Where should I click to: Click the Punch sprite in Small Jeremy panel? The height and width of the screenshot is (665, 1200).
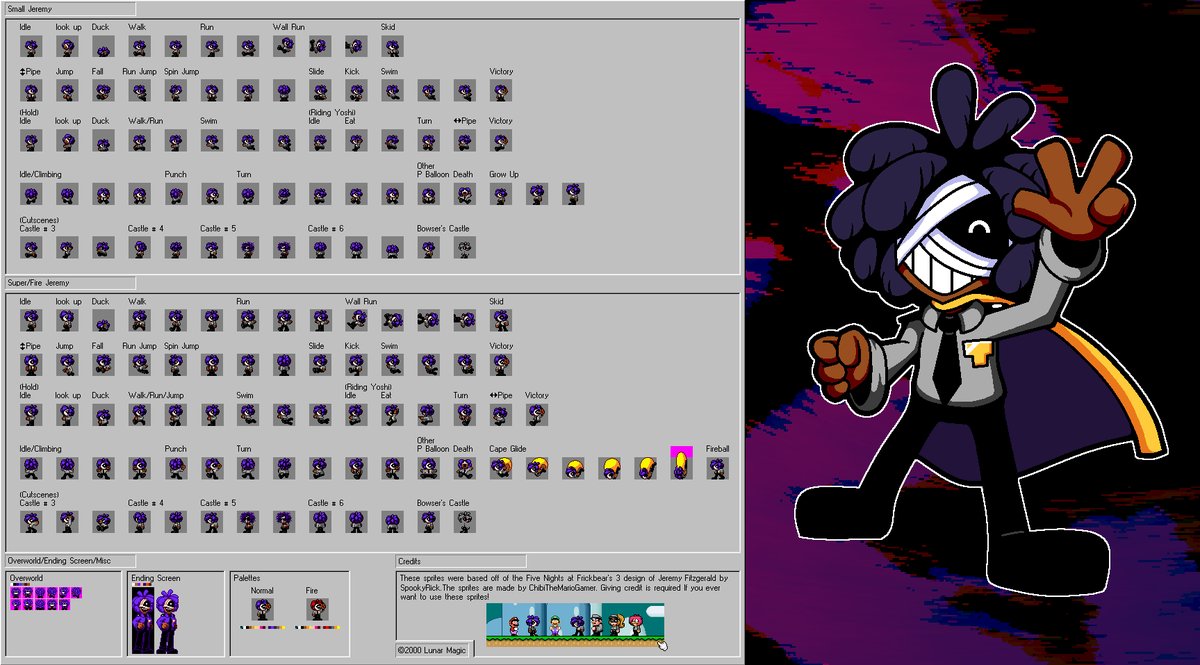175,194
